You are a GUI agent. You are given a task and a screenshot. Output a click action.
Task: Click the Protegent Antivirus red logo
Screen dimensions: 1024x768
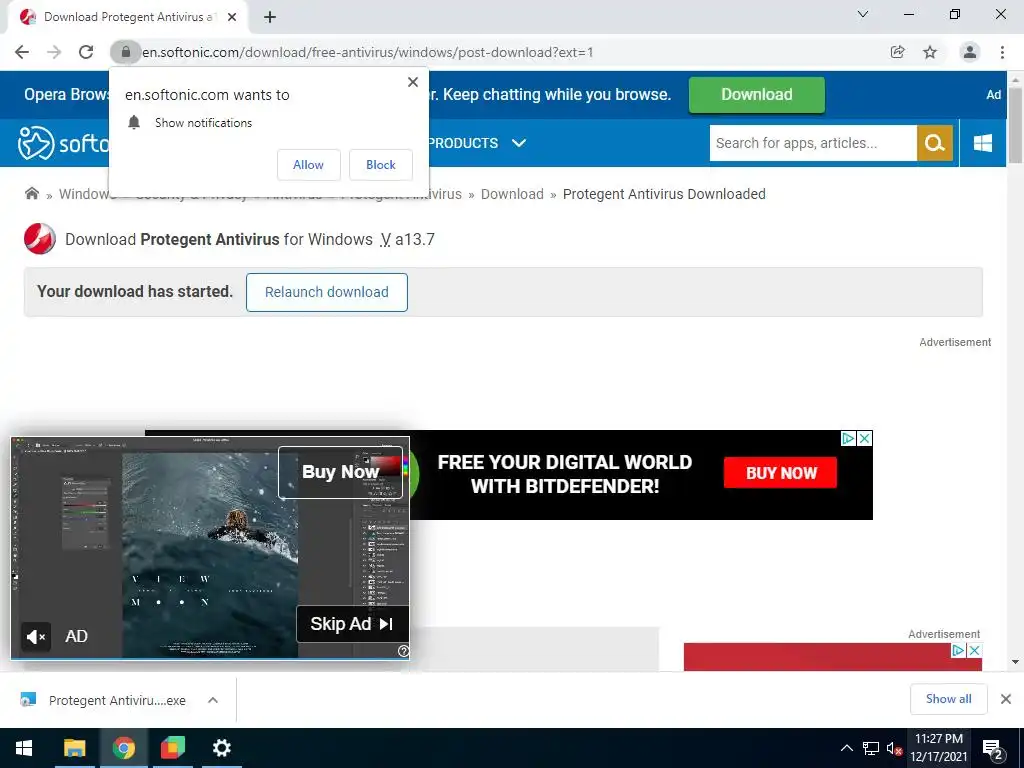[40, 238]
